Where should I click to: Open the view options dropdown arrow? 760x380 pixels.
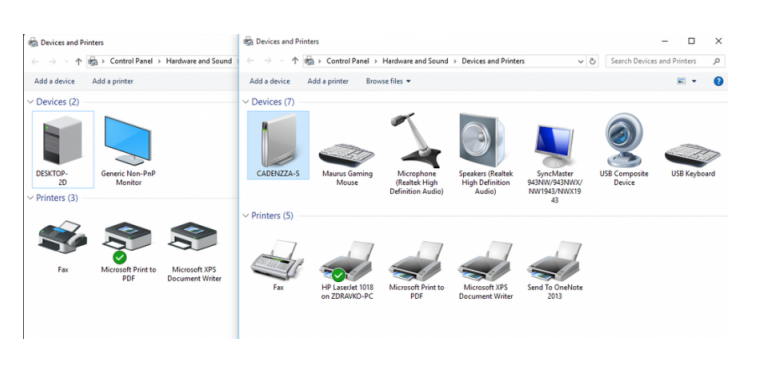[x=694, y=81]
